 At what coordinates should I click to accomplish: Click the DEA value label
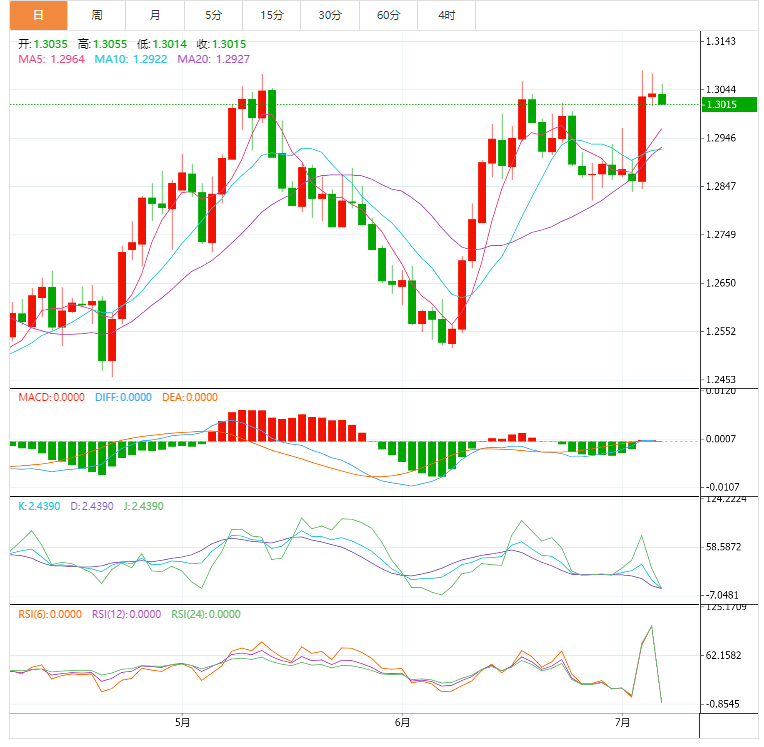click(189, 397)
